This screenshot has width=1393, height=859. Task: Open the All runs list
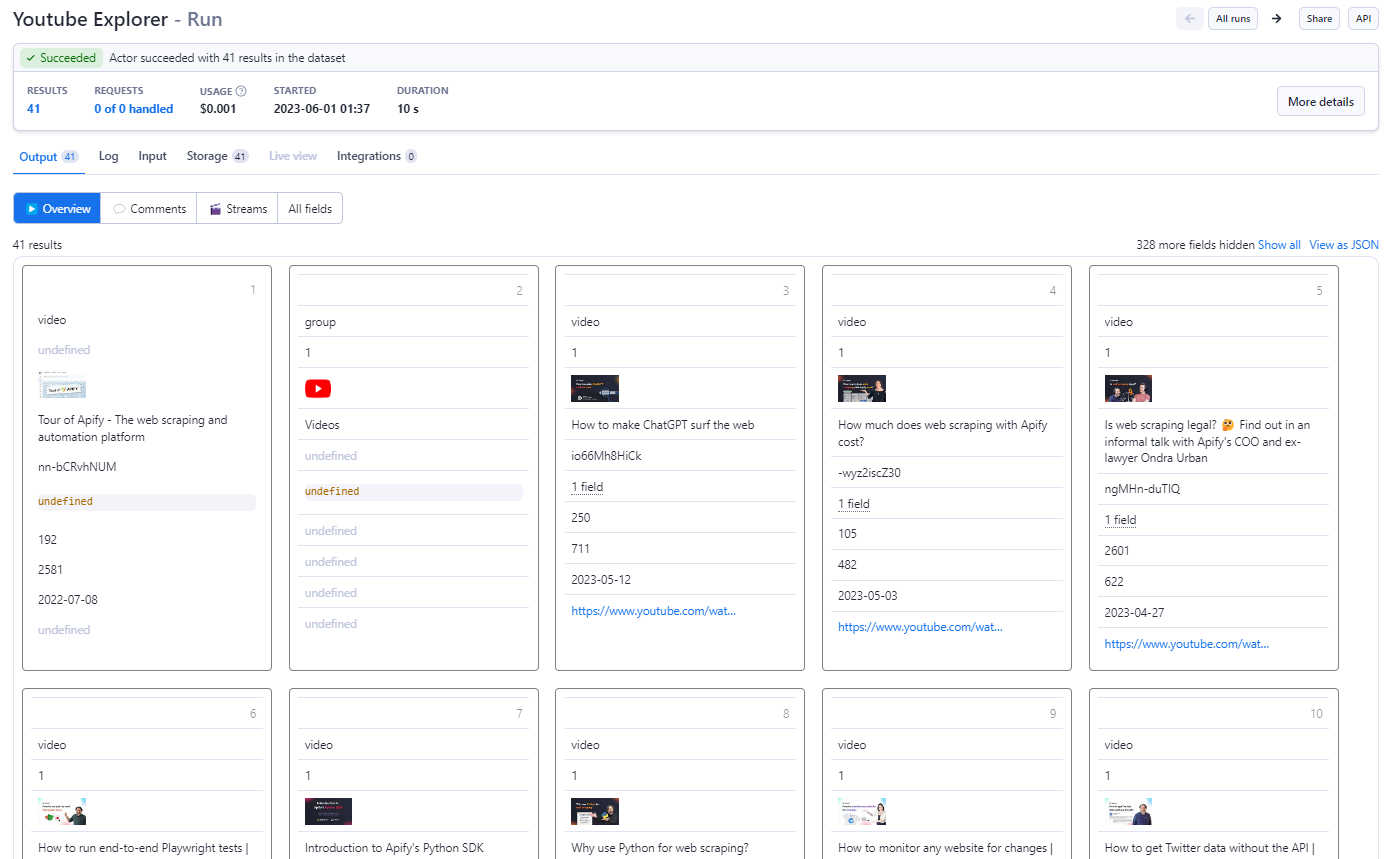click(1233, 19)
